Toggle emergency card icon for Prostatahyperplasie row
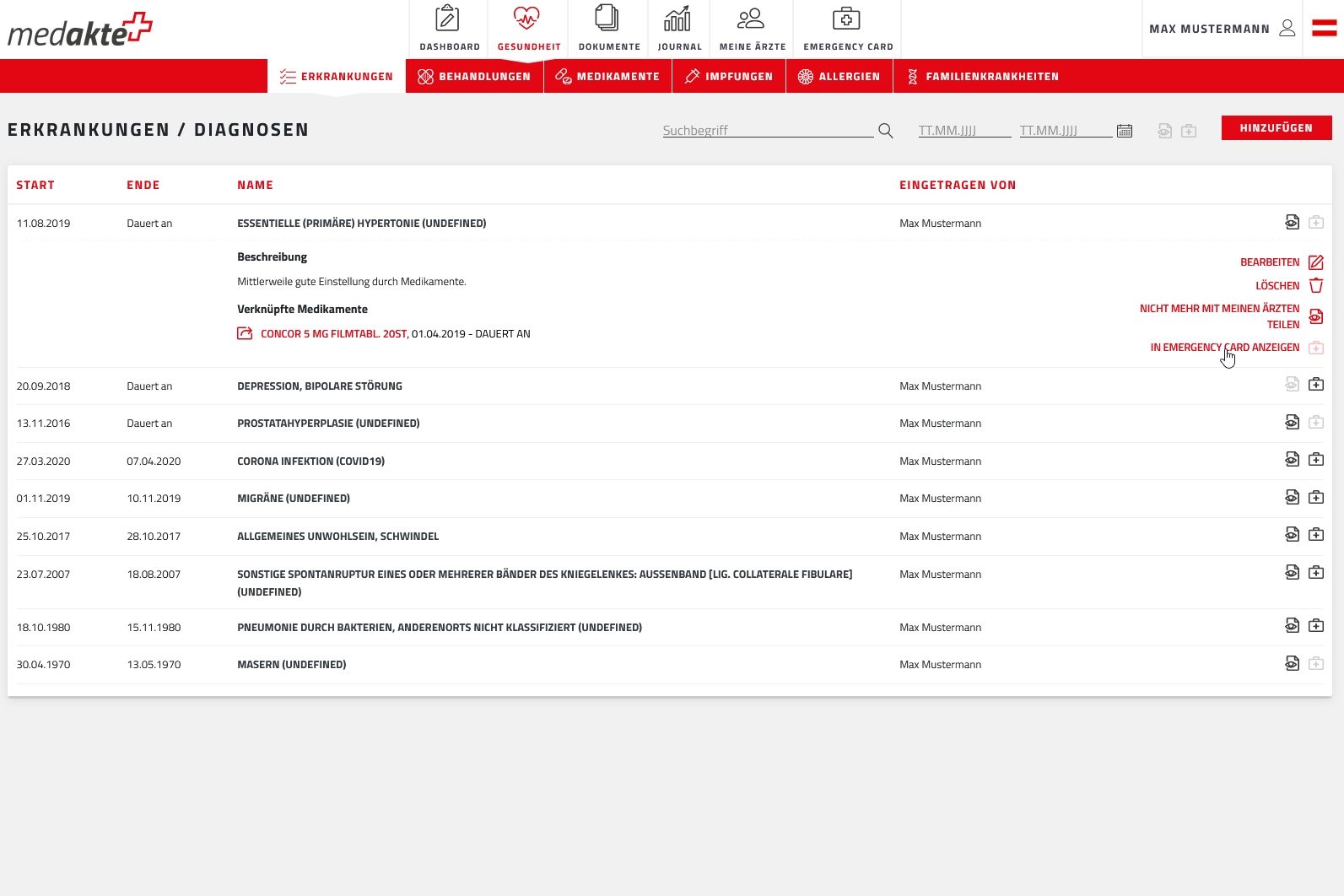The width and height of the screenshot is (1344, 896). click(x=1316, y=422)
